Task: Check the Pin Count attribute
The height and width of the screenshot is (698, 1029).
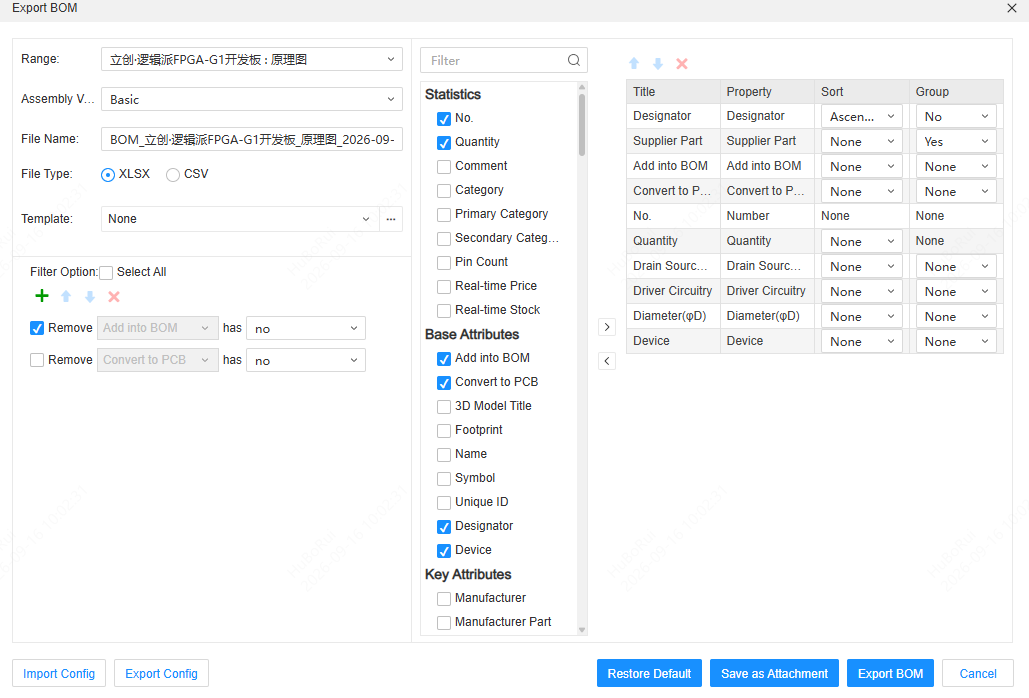Action: click(x=444, y=262)
